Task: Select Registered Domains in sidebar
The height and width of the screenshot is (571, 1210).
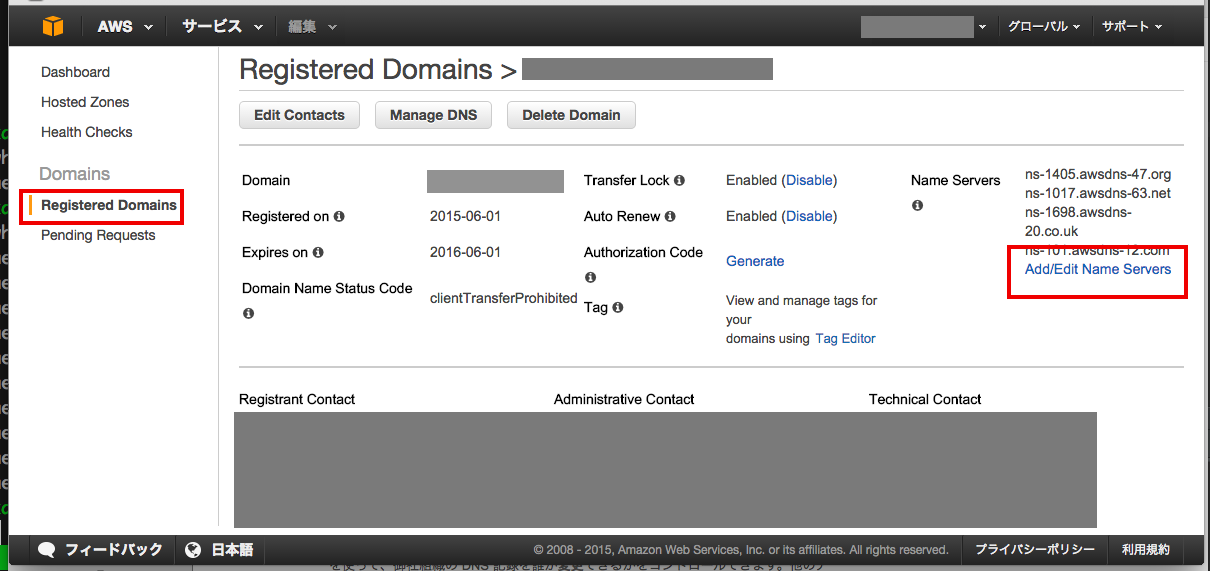Action: (x=109, y=205)
